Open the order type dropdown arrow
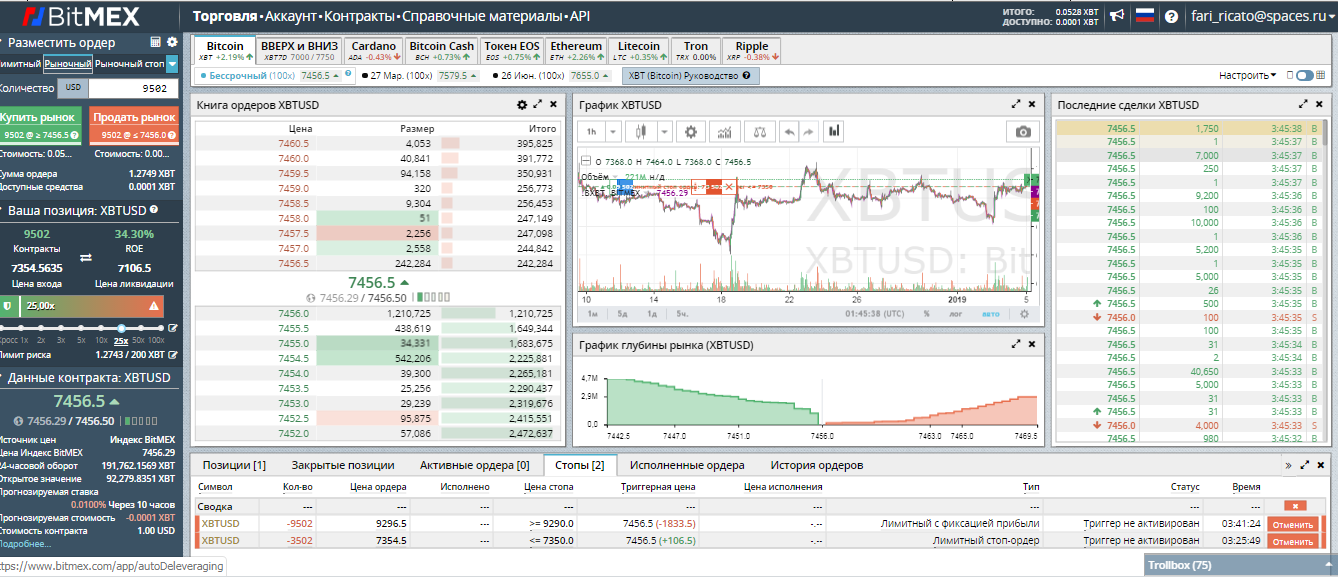 pyautogui.click(x=172, y=64)
